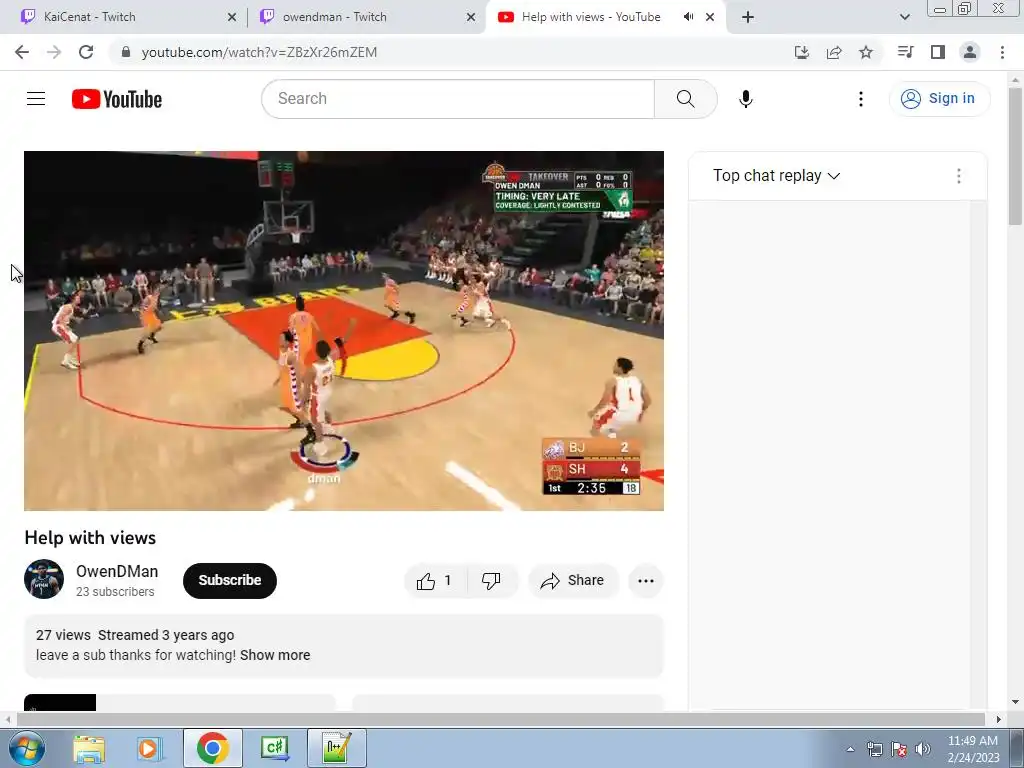
Task: Reload the current page
Action: pyautogui.click(x=86, y=52)
